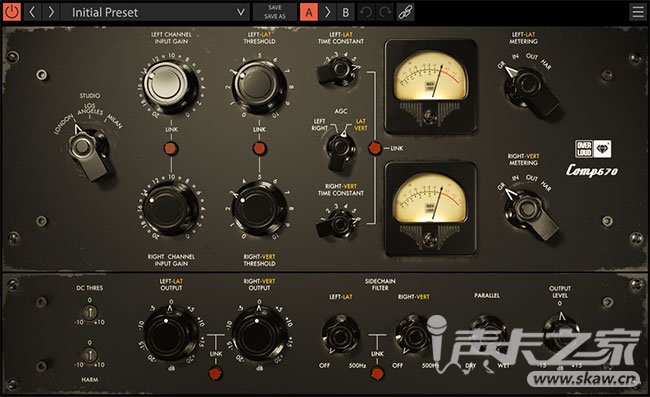Image resolution: width=650 pixels, height=397 pixels.
Task: Click Right-Vert Sidechain Filter knob
Action: point(414,335)
